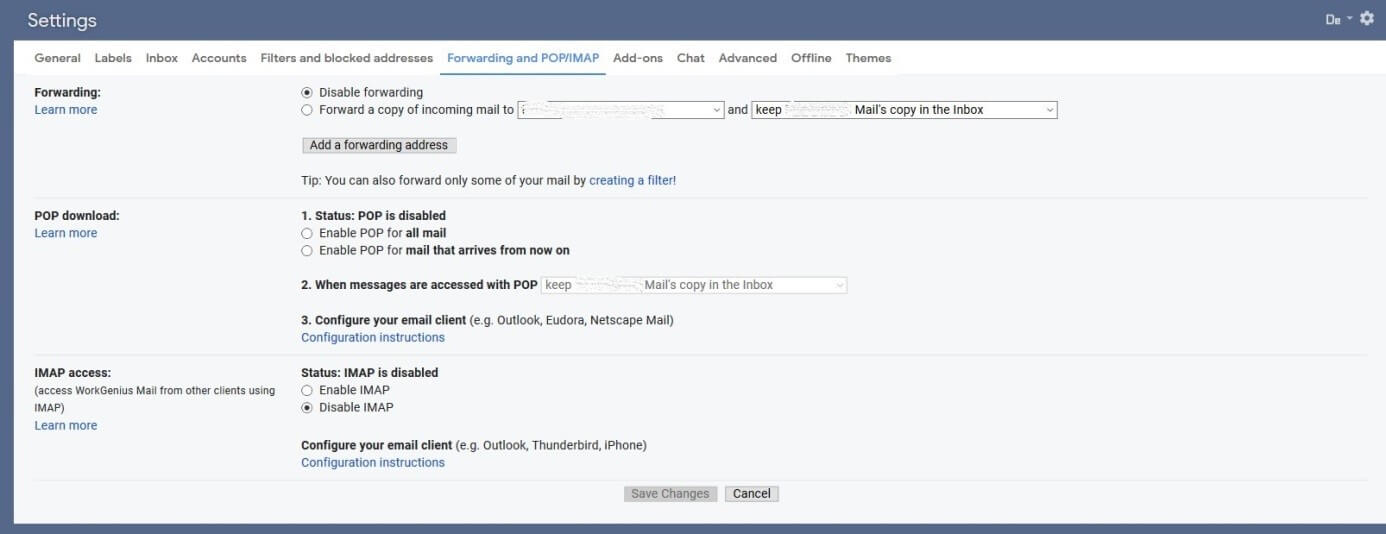Image resolution: width=1386 pixels, height=534 pixels.
Task: Switch to the Themes tab
Action: point(868,58)
